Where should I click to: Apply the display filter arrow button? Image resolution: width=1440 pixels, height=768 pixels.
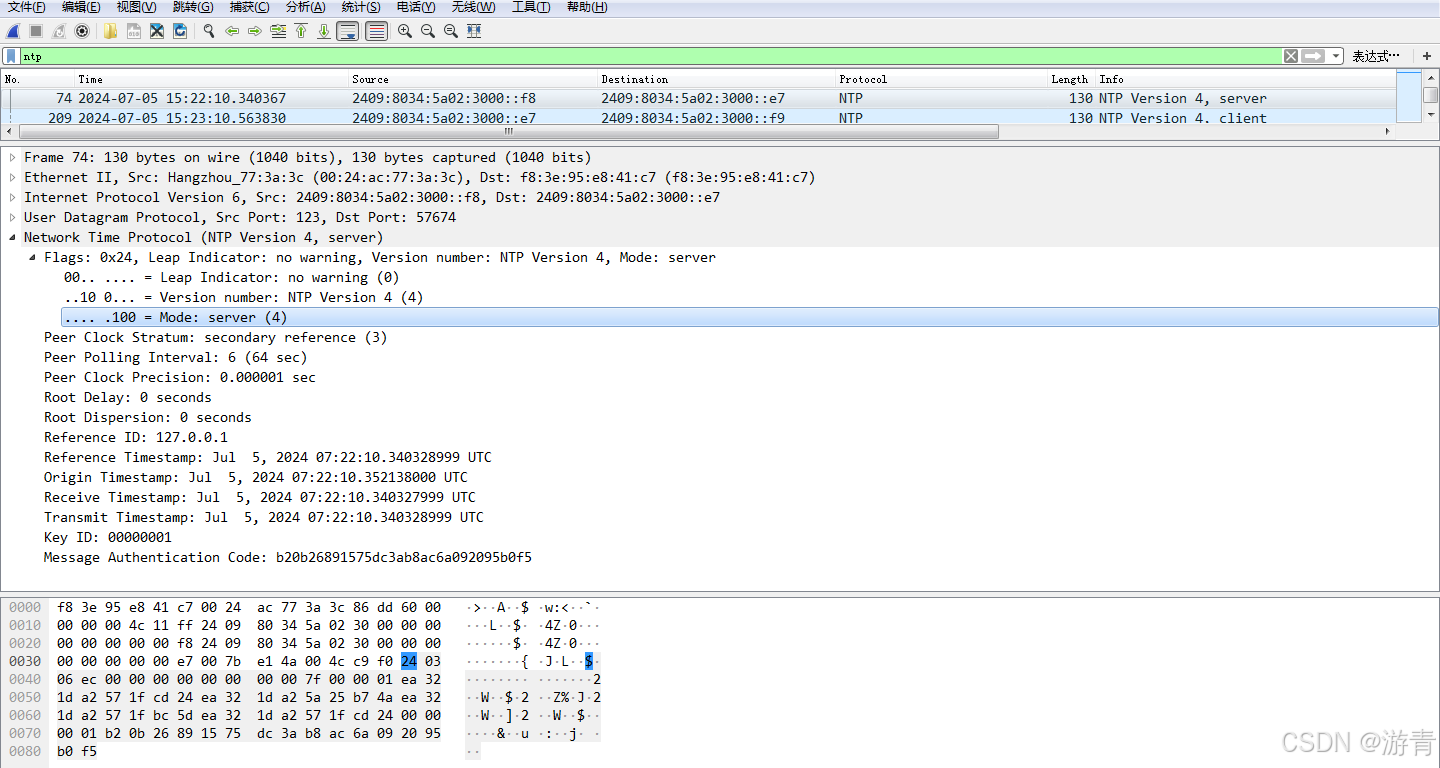(x=1314, y=56)
